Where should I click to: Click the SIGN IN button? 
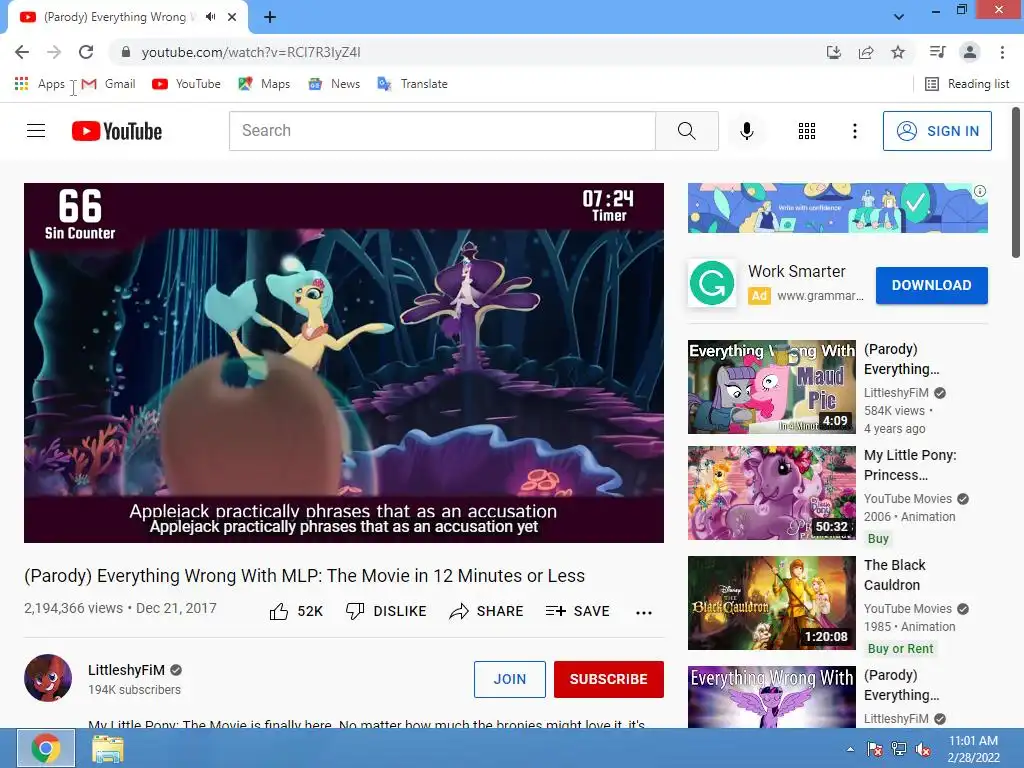[937, 131]
